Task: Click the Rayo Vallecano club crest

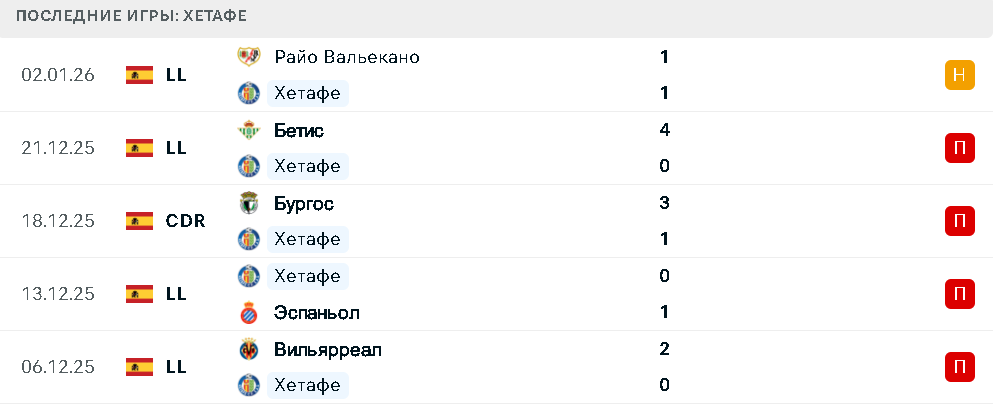Action: [248, 57]
